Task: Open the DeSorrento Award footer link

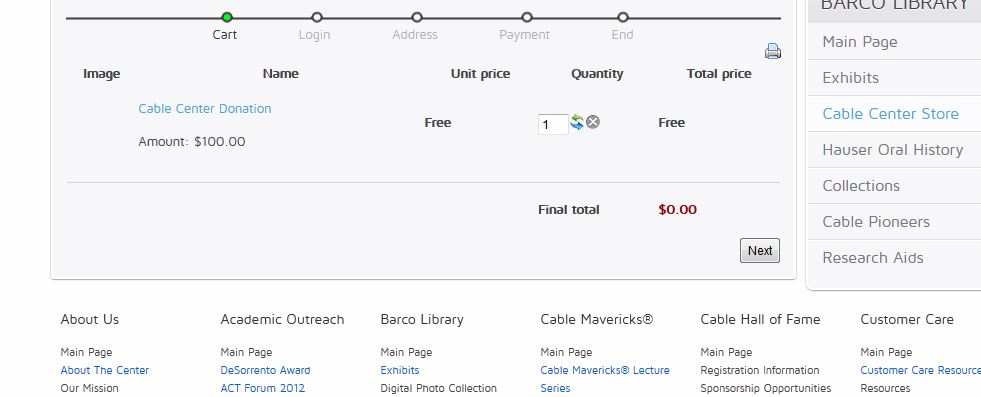Action: point(265,370)
